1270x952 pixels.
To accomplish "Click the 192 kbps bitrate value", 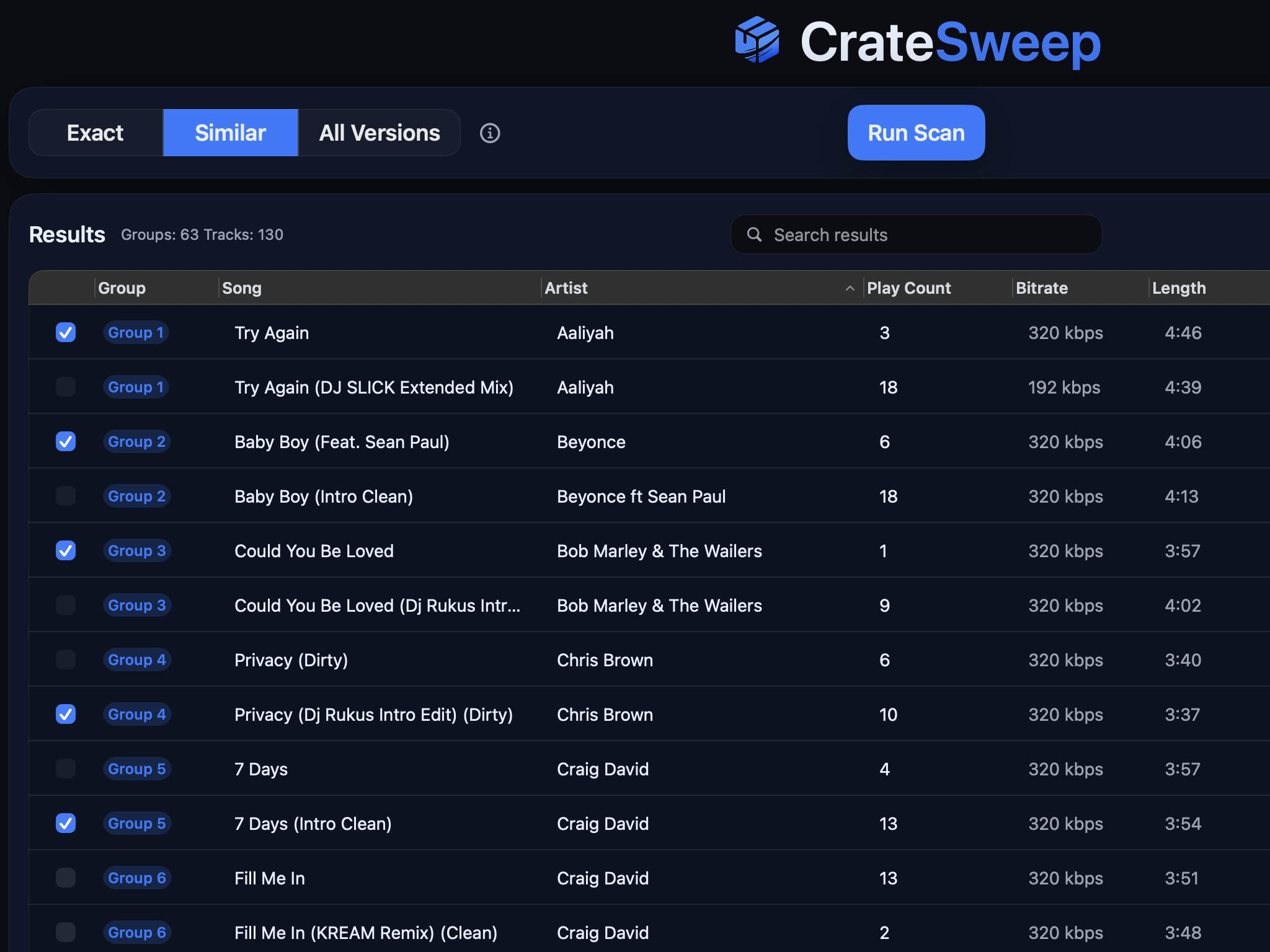I will pos(1064,387).
